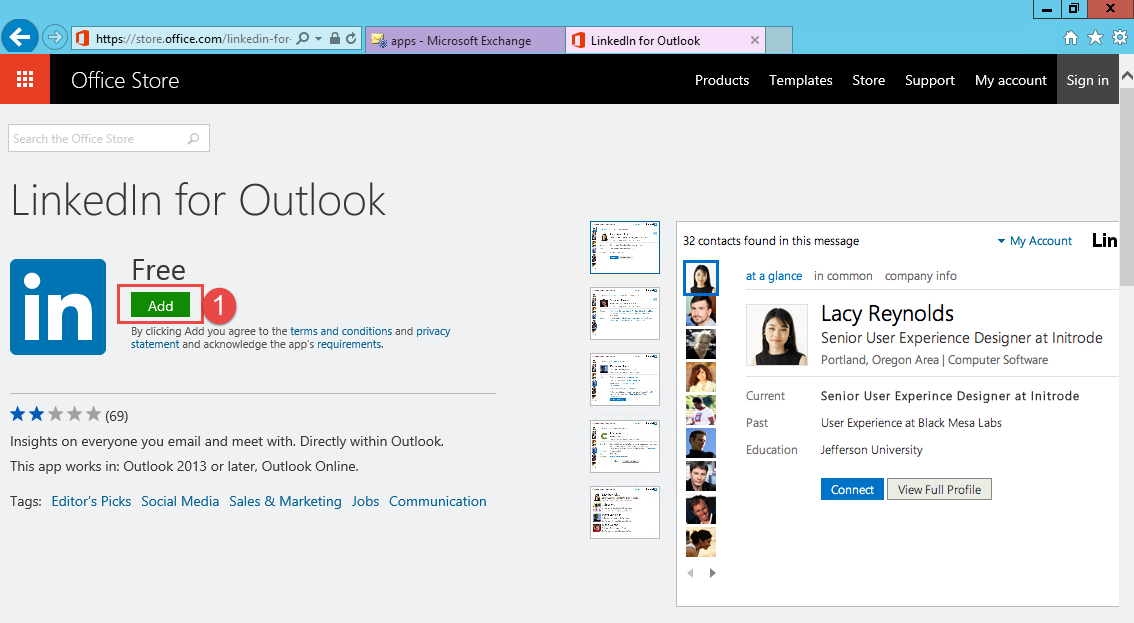The height and width of the screenshot is (623, 1134).
Task: Go to browser Home icon
Action: 1071,38
